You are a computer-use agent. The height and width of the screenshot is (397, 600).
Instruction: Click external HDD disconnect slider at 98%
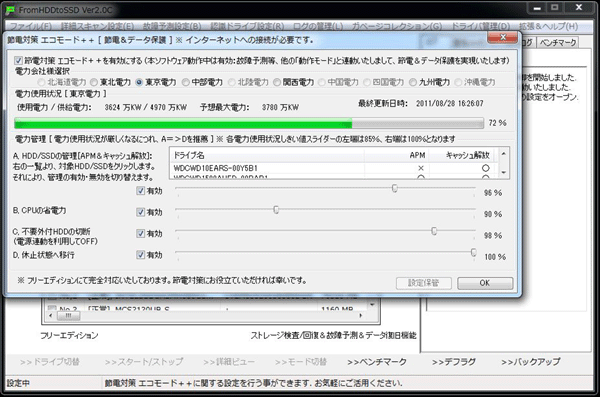coord(434,231)
